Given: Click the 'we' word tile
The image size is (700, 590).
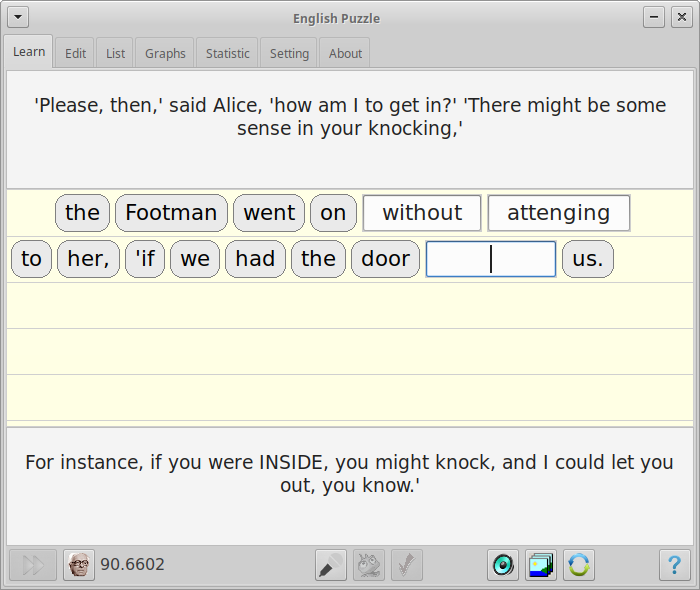Looking at the screenshot, I should [x=195, y=259].
